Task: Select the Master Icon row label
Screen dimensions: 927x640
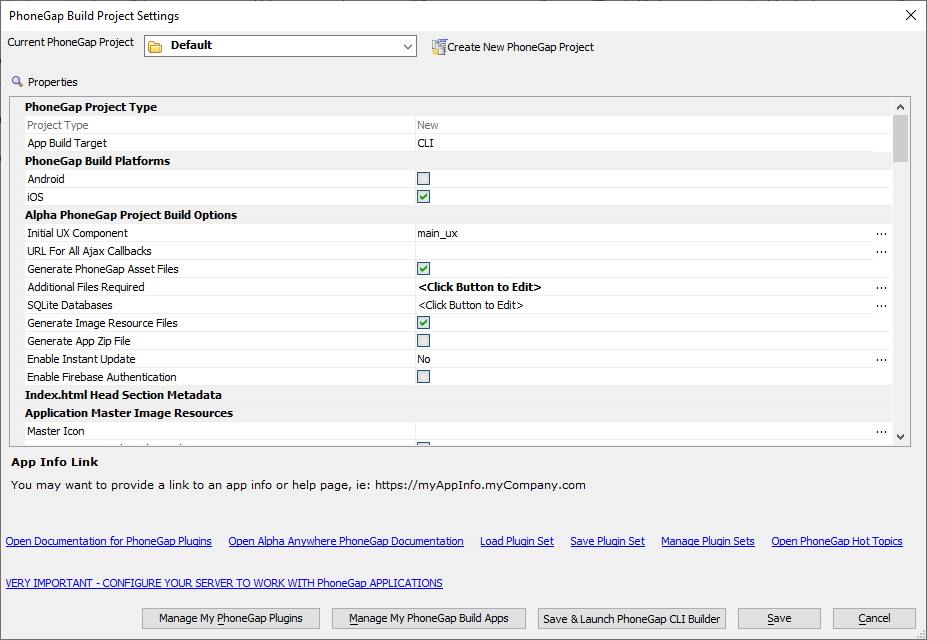Action: (56, 431)
